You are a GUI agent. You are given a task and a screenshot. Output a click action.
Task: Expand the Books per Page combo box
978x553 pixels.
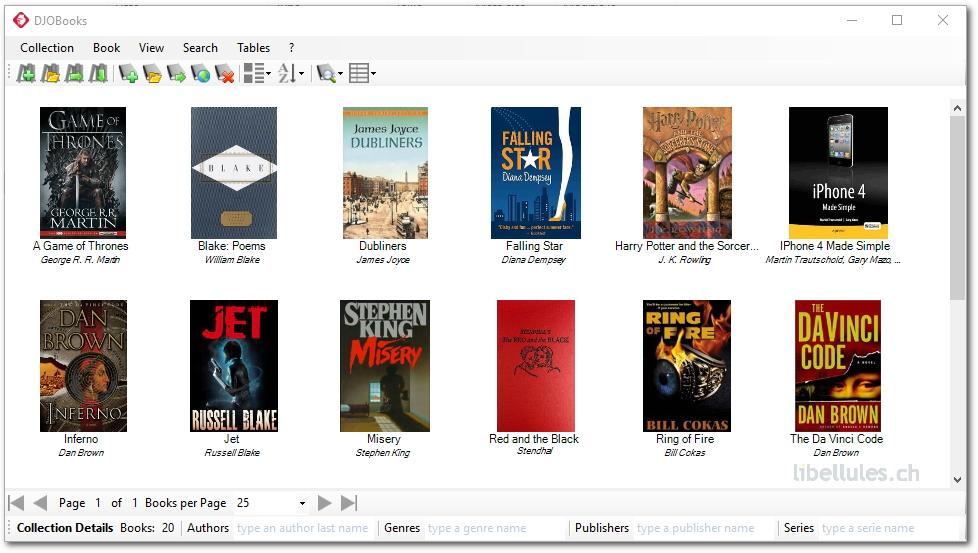point(302,503)
